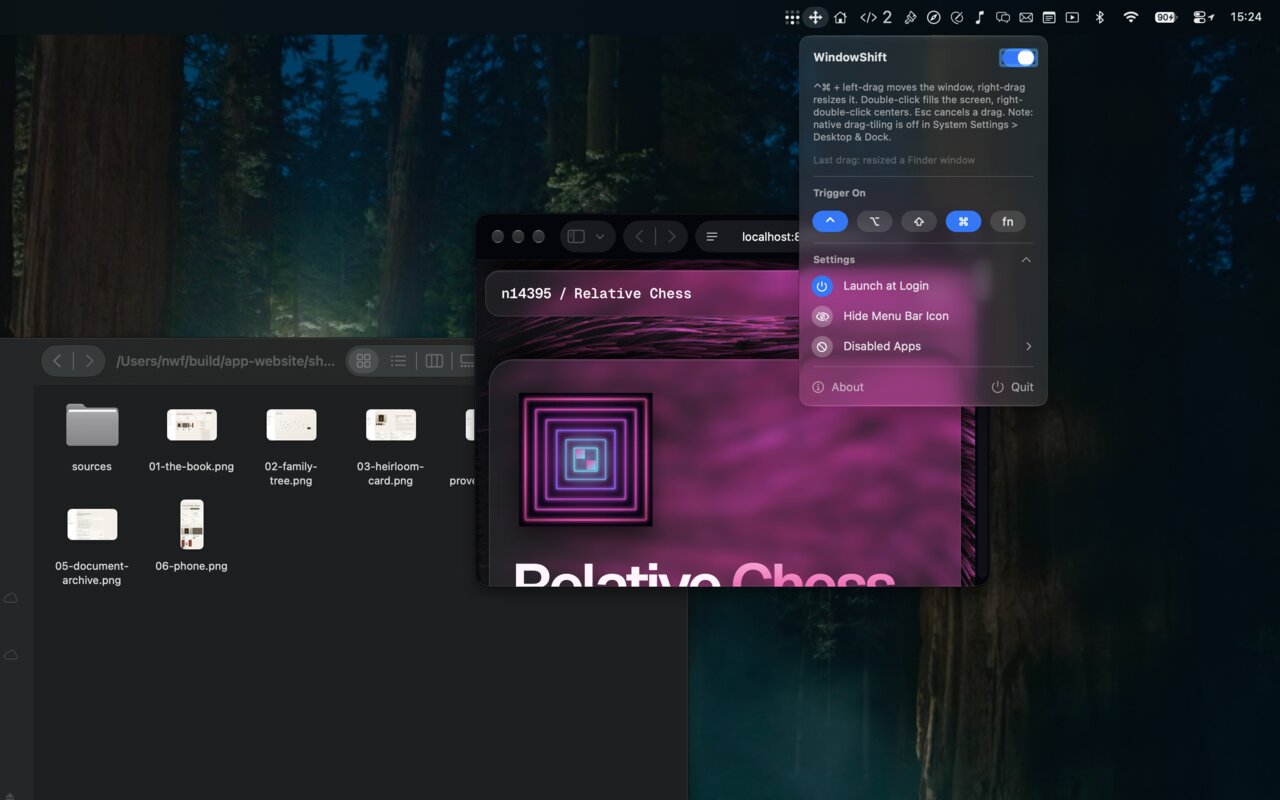
Task: Open the mail envelope menu bar icon
Action: [1026, 17]
